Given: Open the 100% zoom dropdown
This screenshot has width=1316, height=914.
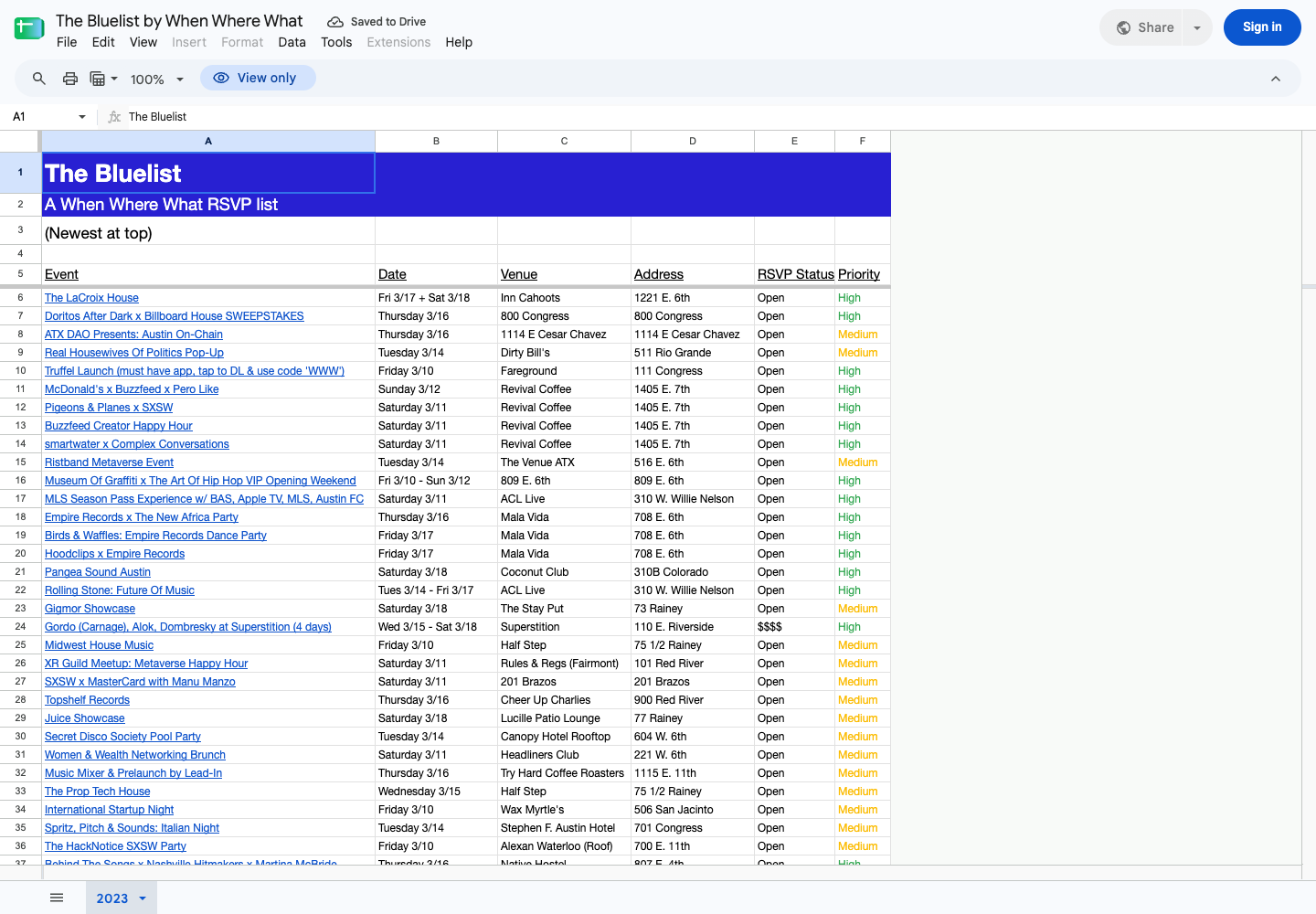Looking at the screenshot, I should pyautogui.click(x=156, y=80).
